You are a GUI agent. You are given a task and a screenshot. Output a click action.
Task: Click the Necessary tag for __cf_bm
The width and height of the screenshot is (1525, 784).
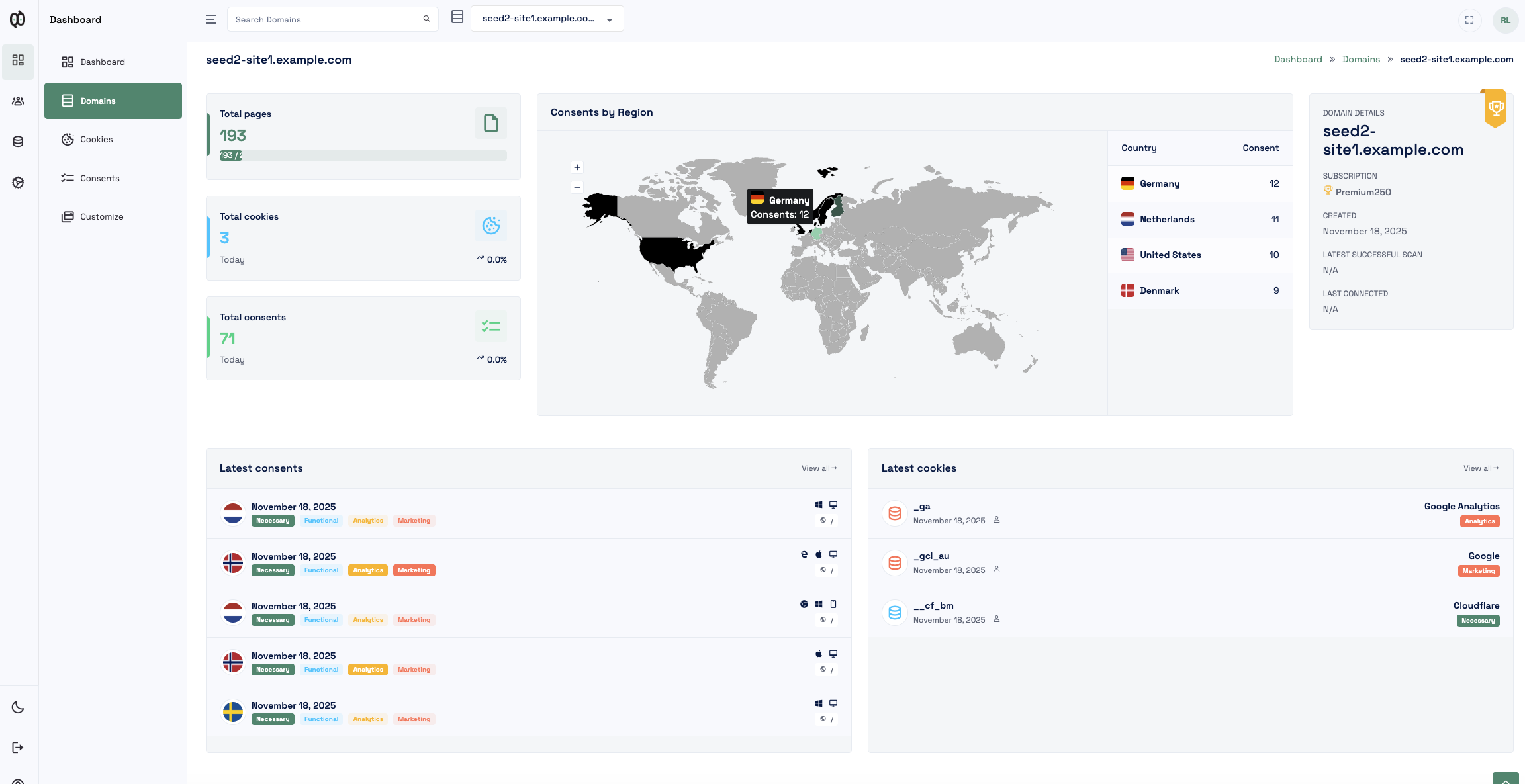tap(1478, 621)
